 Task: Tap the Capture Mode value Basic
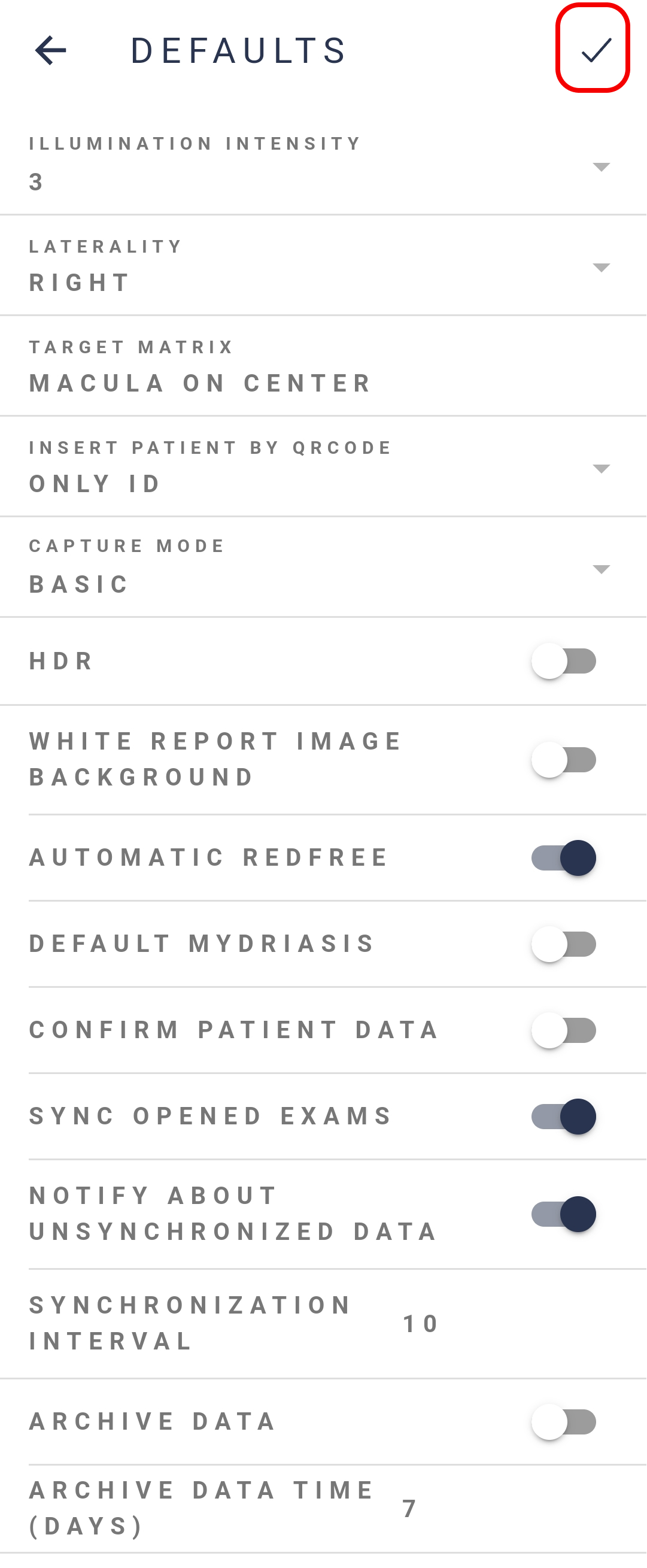click(78, 584)
